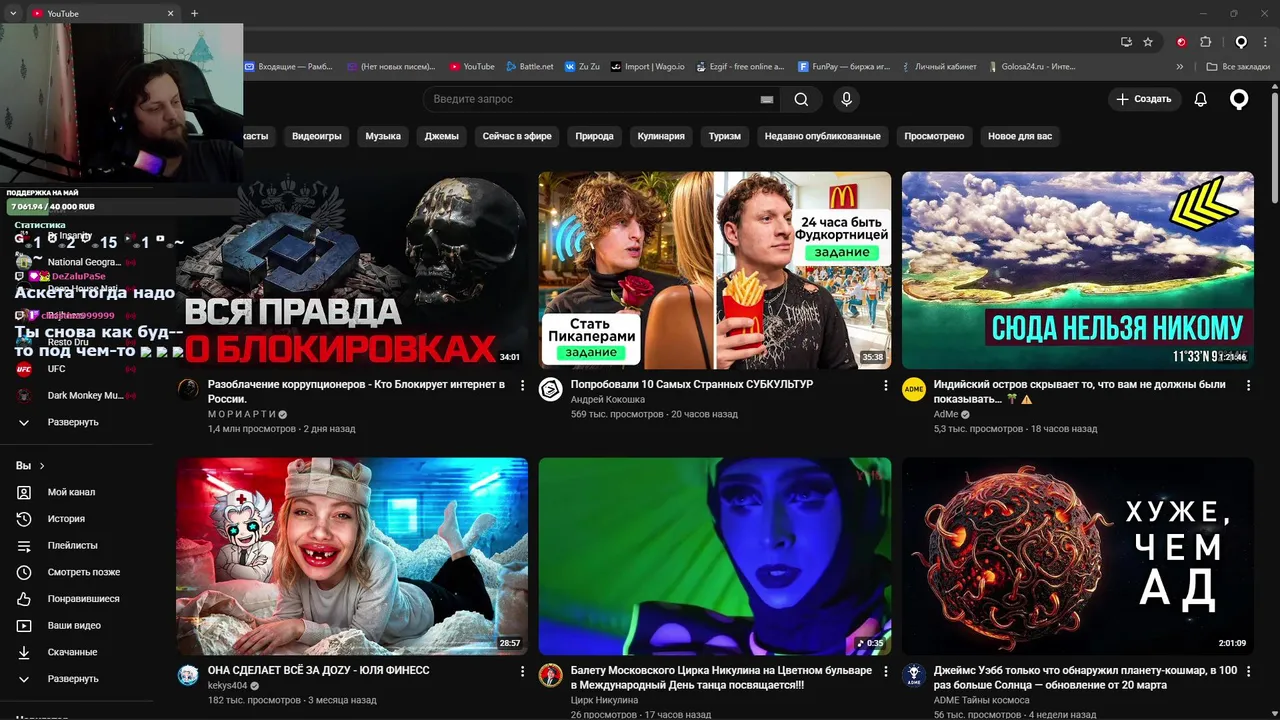Open the kekys404 channel avatar

188,675
